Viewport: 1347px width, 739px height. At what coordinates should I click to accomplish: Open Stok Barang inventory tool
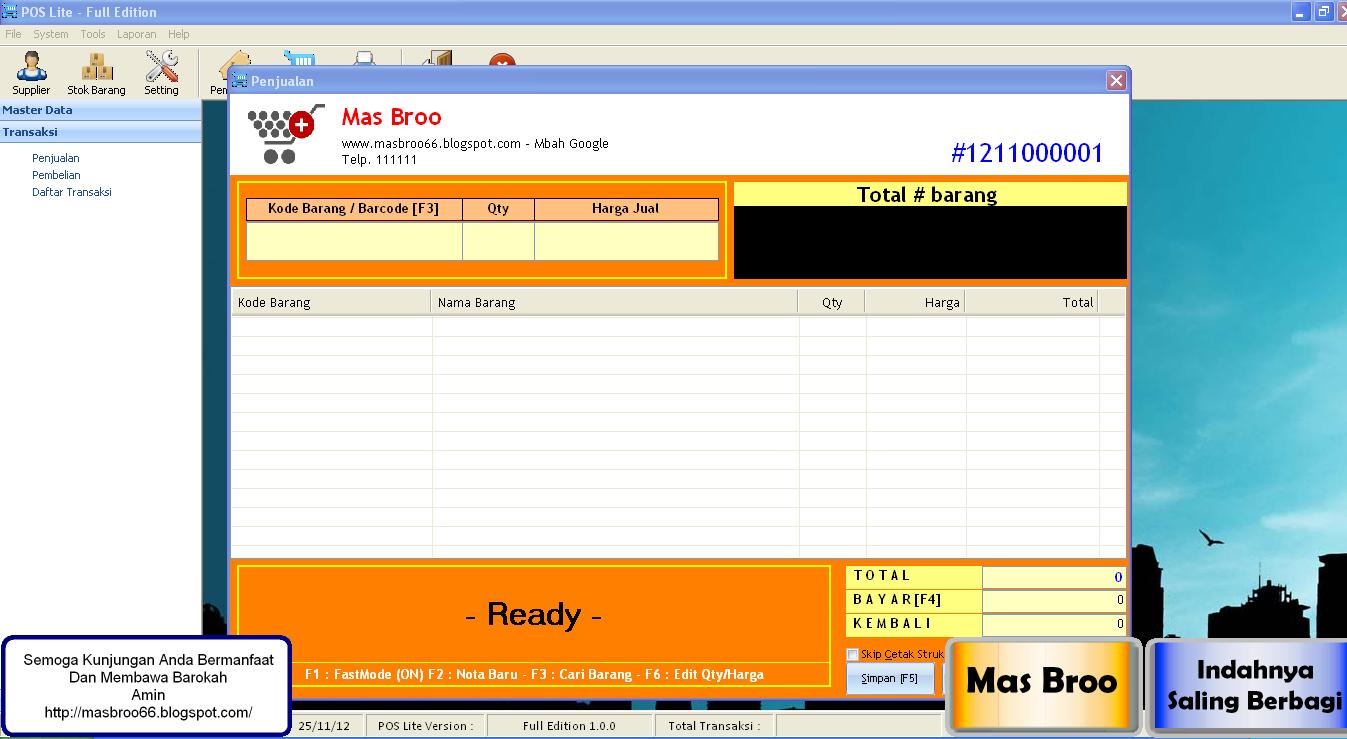[95, 70]
